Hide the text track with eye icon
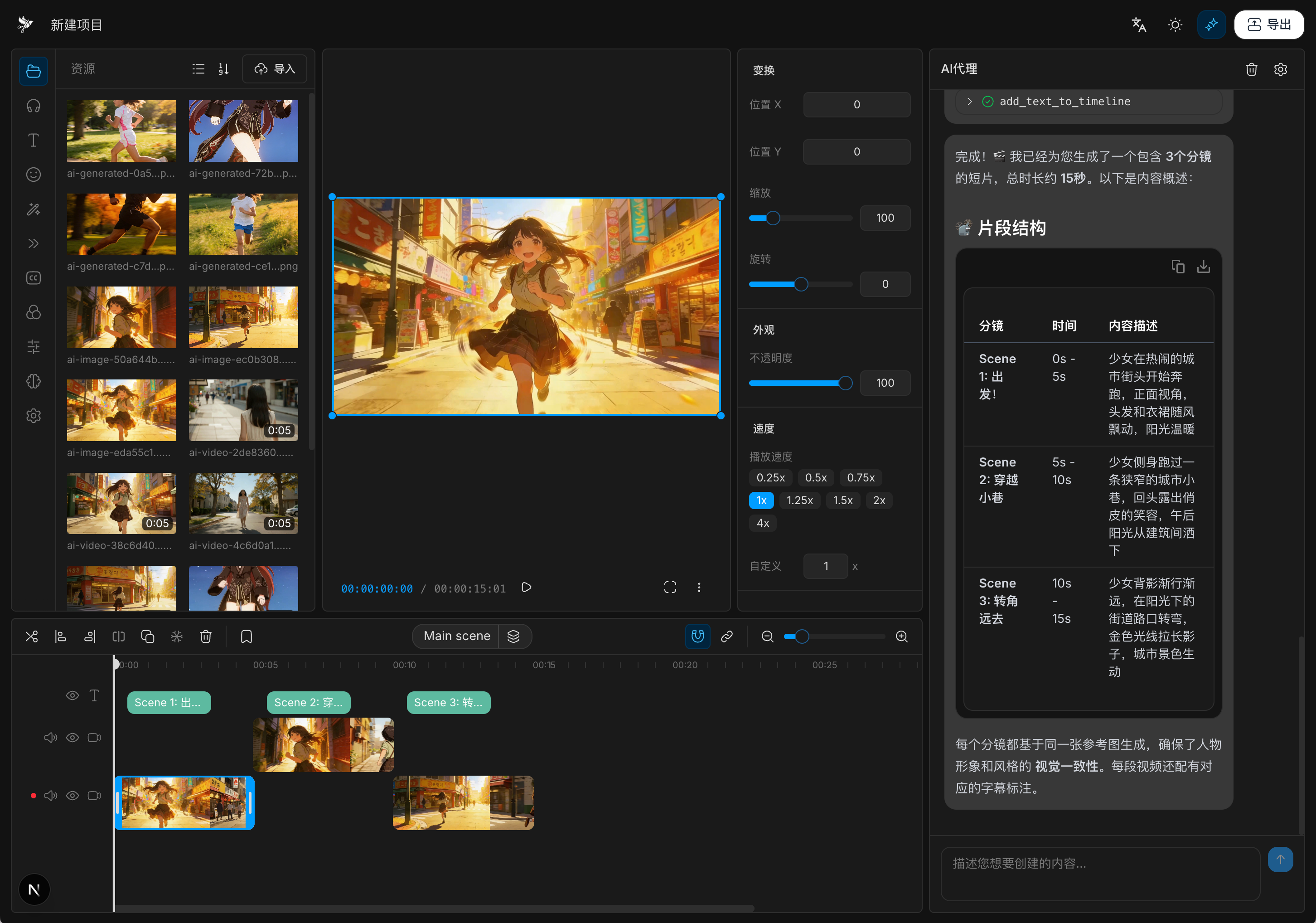1316x923 pixels. (x=72, y=695)
